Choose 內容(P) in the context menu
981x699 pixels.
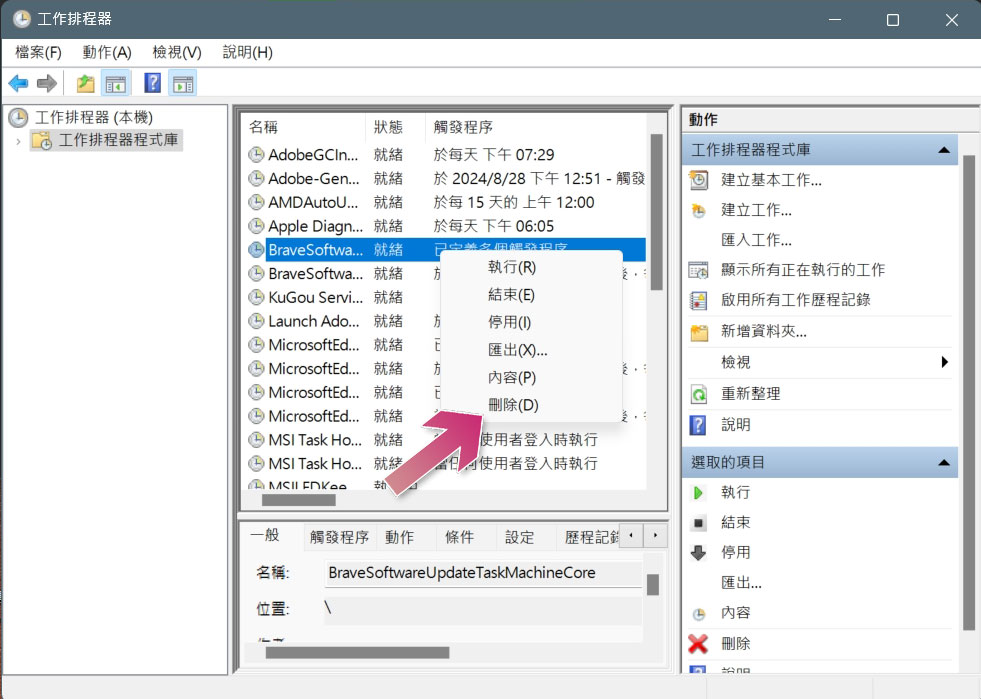pos(531,377)
